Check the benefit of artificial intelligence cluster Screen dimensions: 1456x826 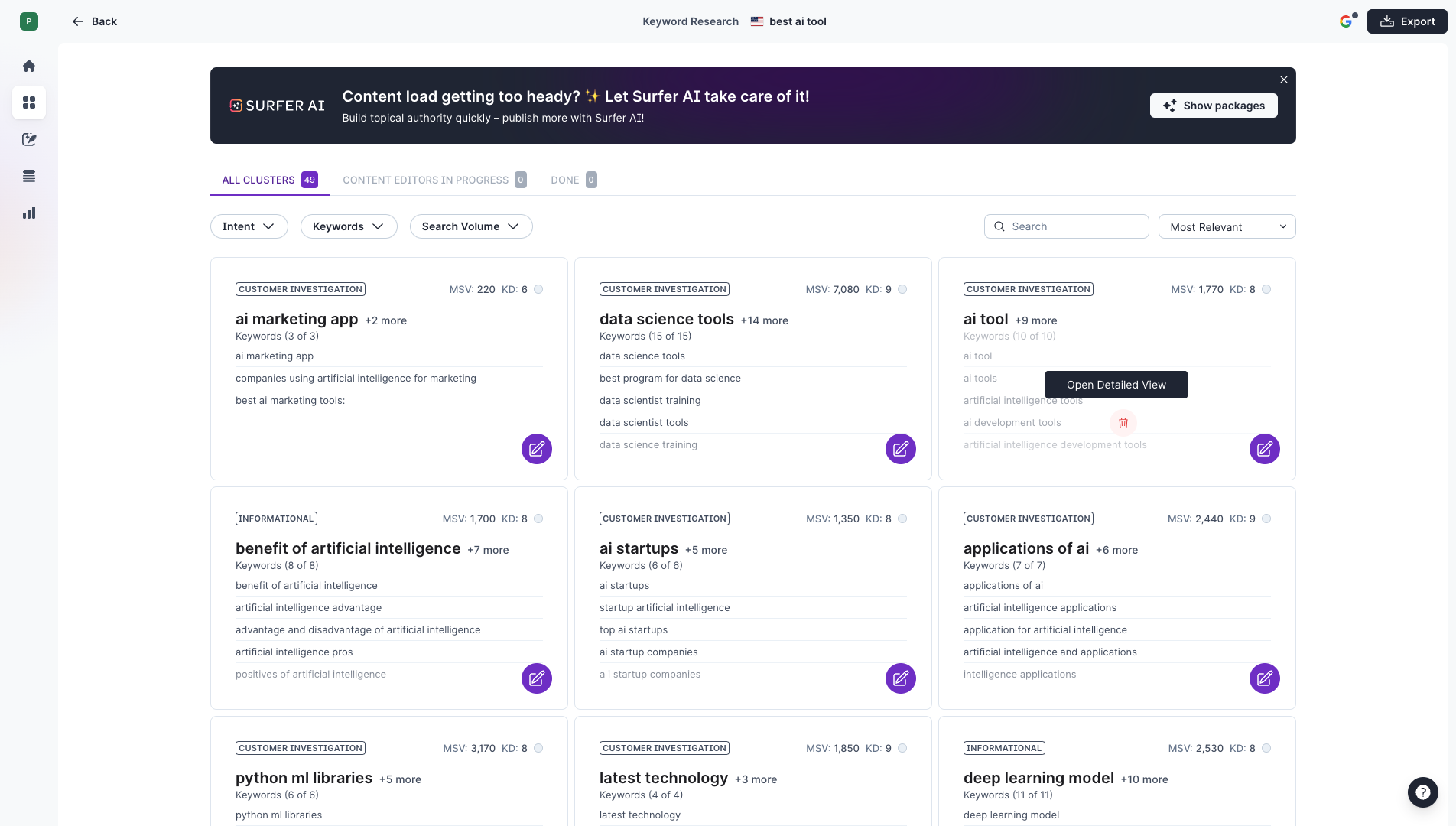tap(538, 519)
